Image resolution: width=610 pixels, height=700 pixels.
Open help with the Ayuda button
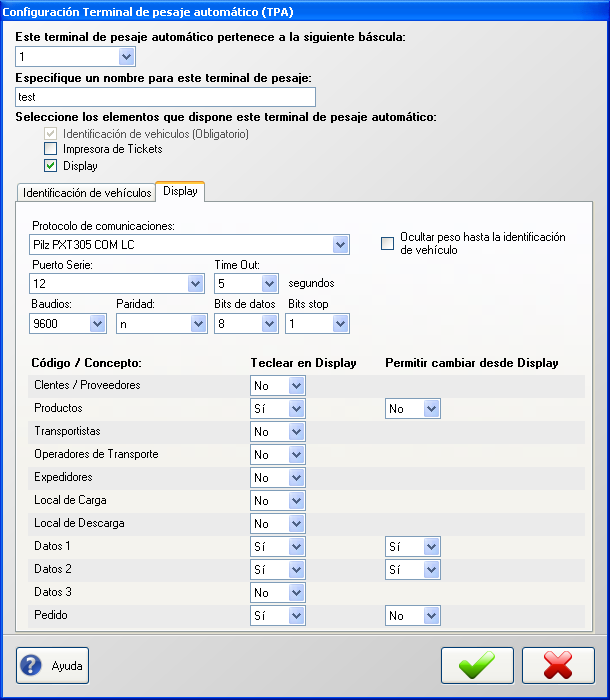[x=52, y=665]
